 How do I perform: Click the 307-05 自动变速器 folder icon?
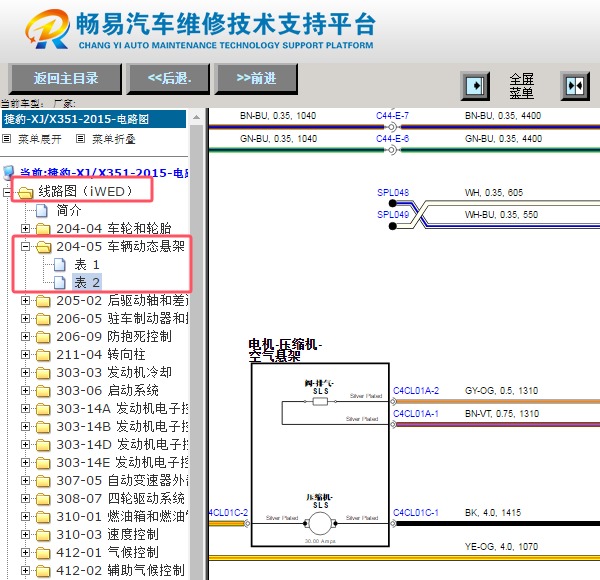43,481
